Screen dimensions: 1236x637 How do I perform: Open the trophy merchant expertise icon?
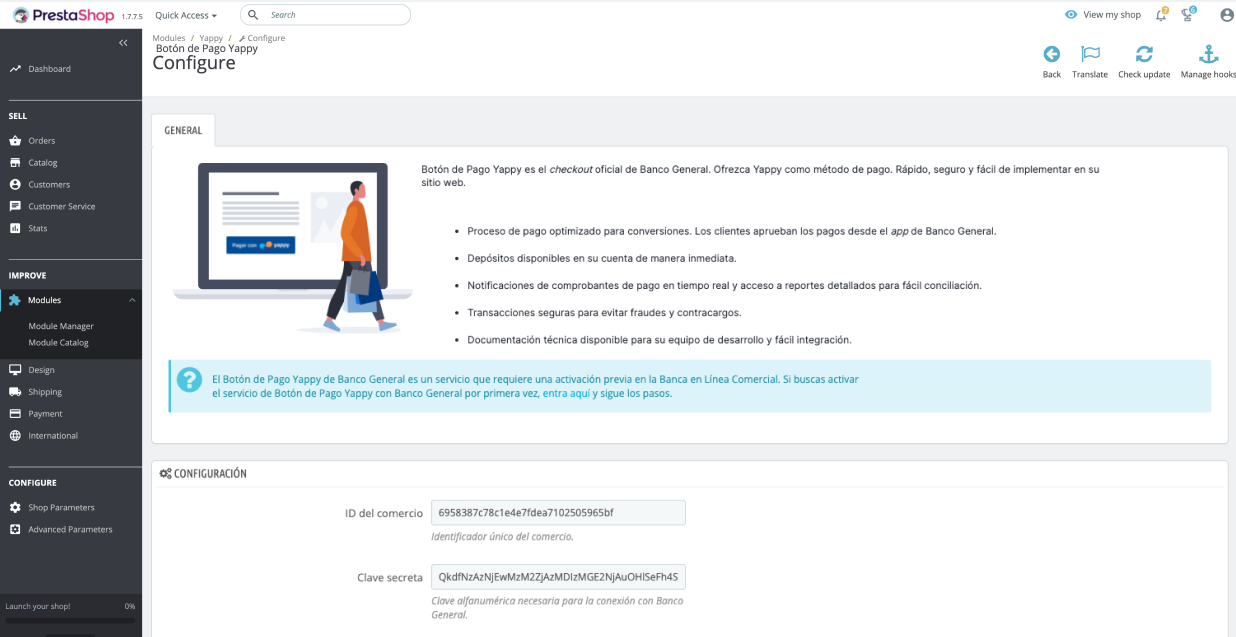[1188, 15]
